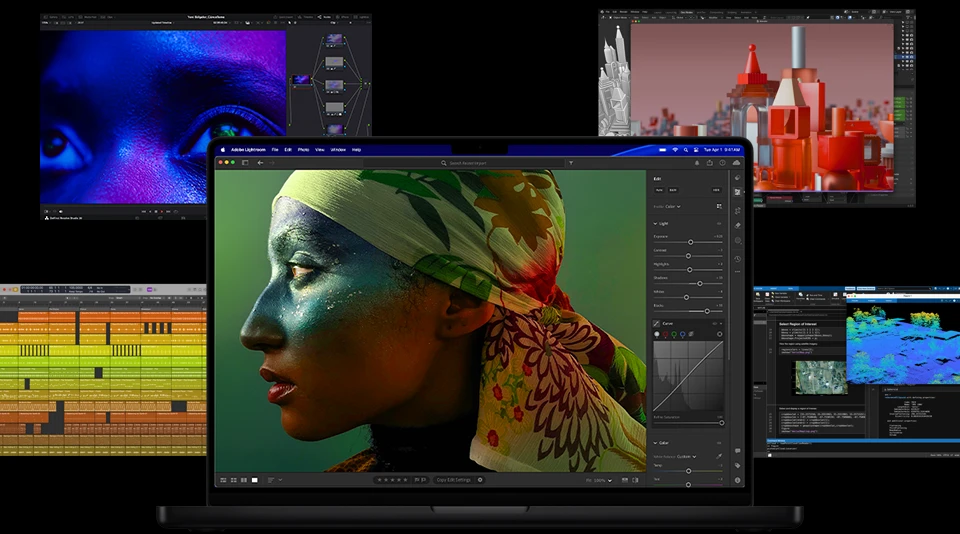
Task: Click the Exposure slider handle
Action: [690, 242]
